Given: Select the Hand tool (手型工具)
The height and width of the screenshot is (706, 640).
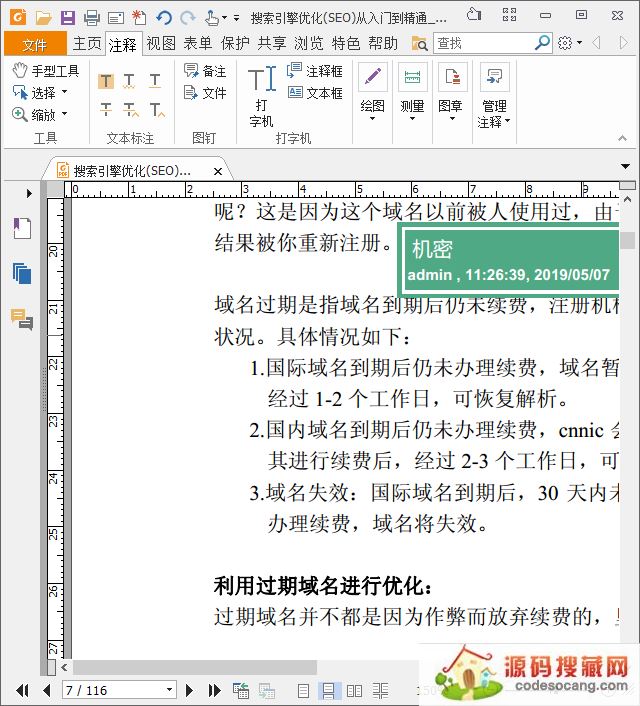Looking at the screenshot, I should [x=46, y=71].
